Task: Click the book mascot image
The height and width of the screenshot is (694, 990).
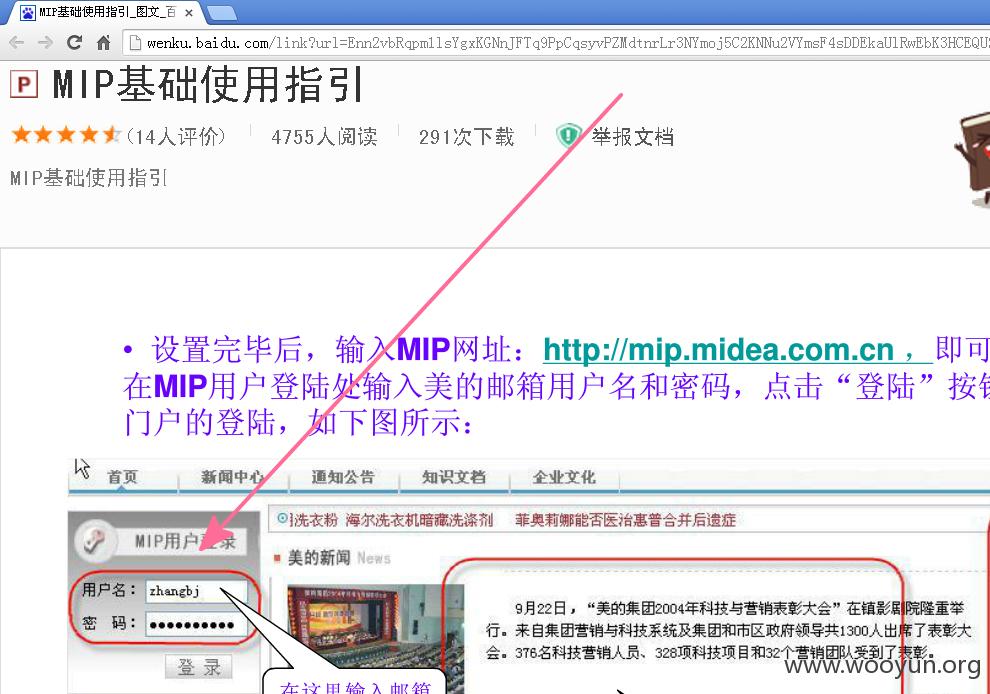Action: pyautogui.click(x=972, y=158)
